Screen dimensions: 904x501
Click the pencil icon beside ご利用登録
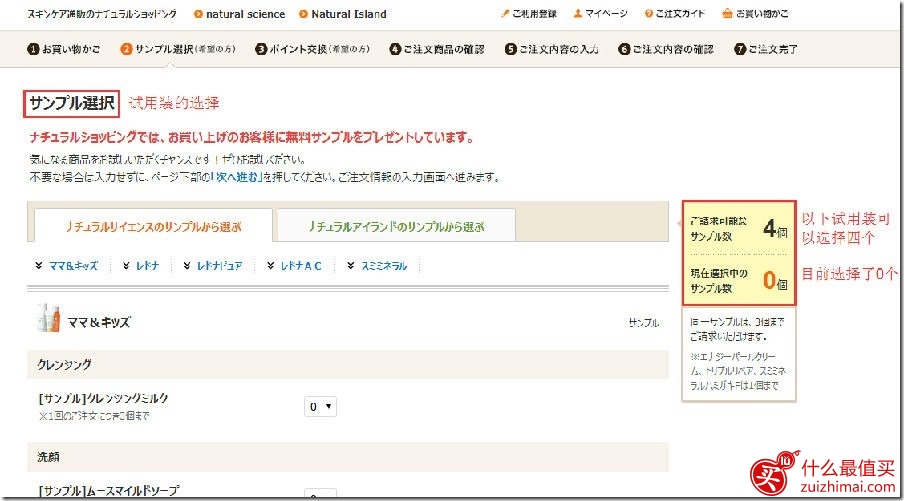tap(505, 13)
